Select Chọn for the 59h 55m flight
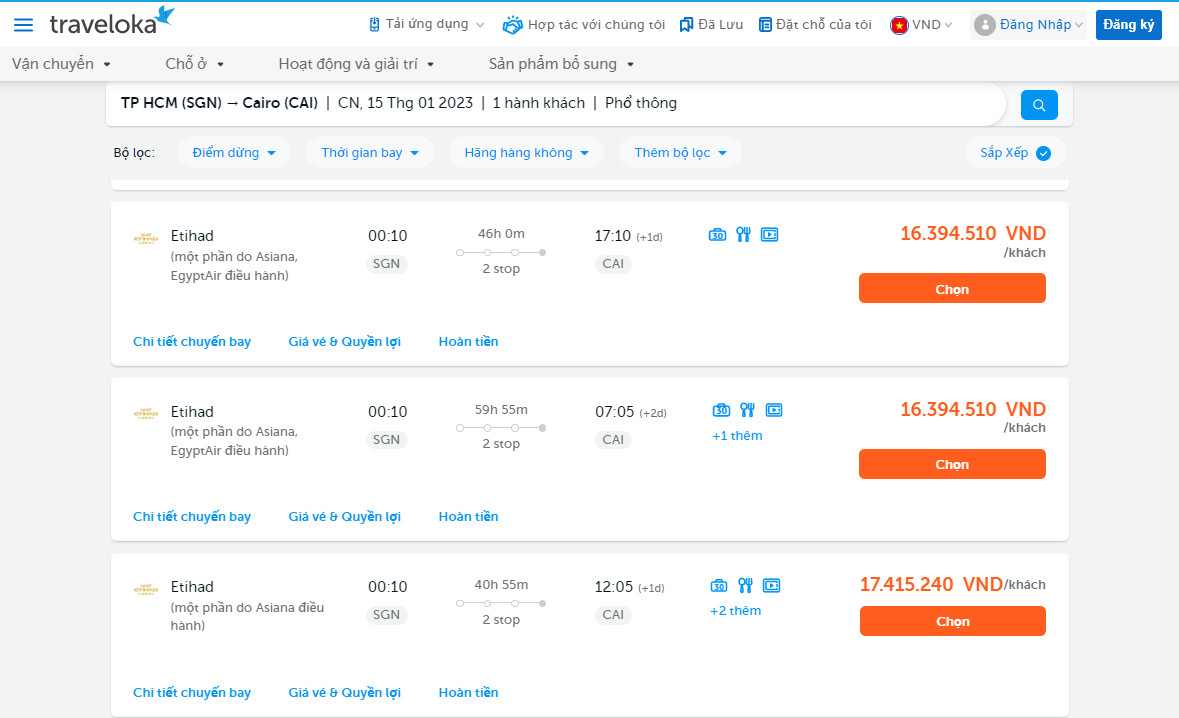 click(952, 464)
